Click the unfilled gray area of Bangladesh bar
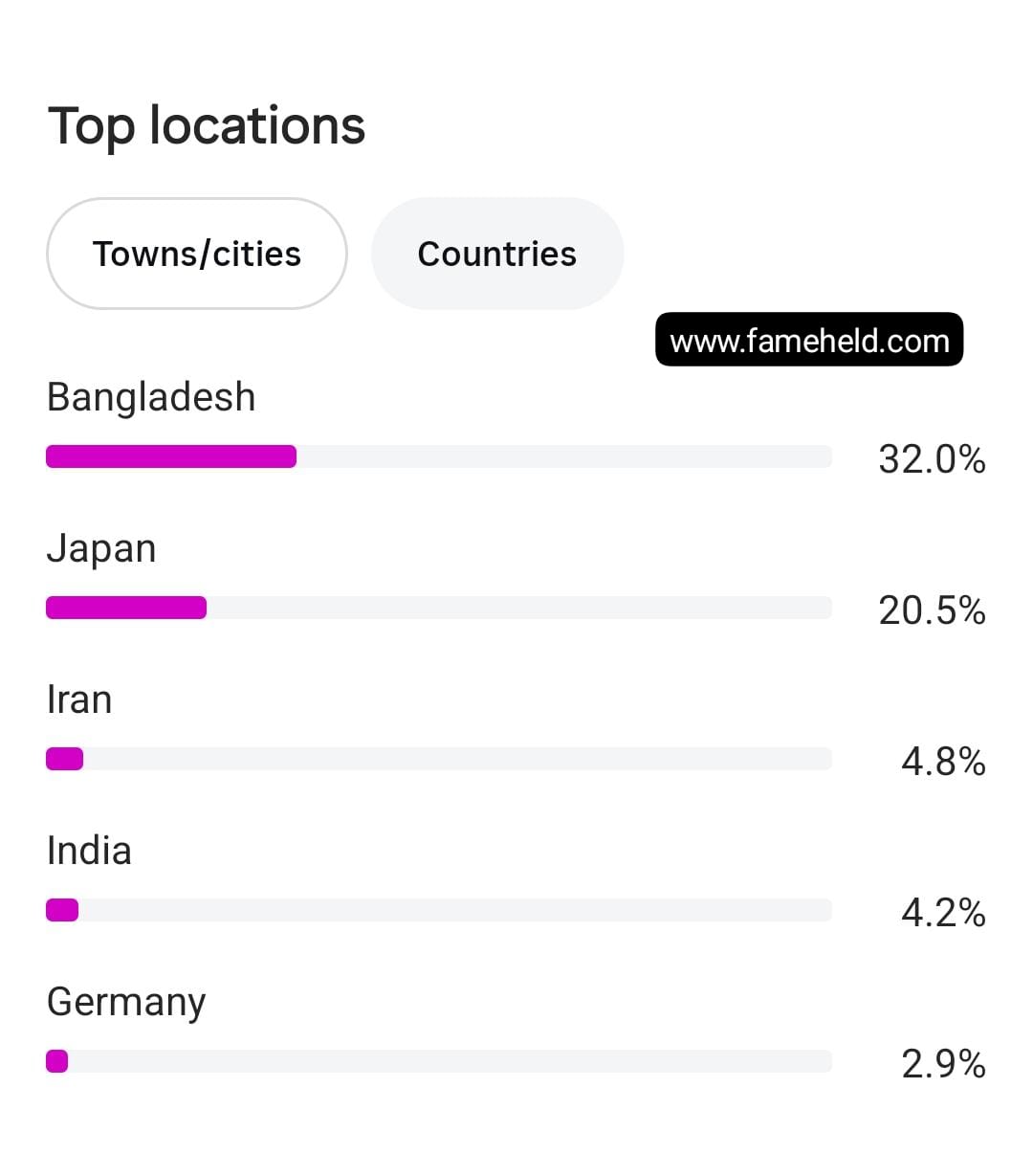Image resolution: width=1033 pixels, height=1176 pixels. pos(564,456)
